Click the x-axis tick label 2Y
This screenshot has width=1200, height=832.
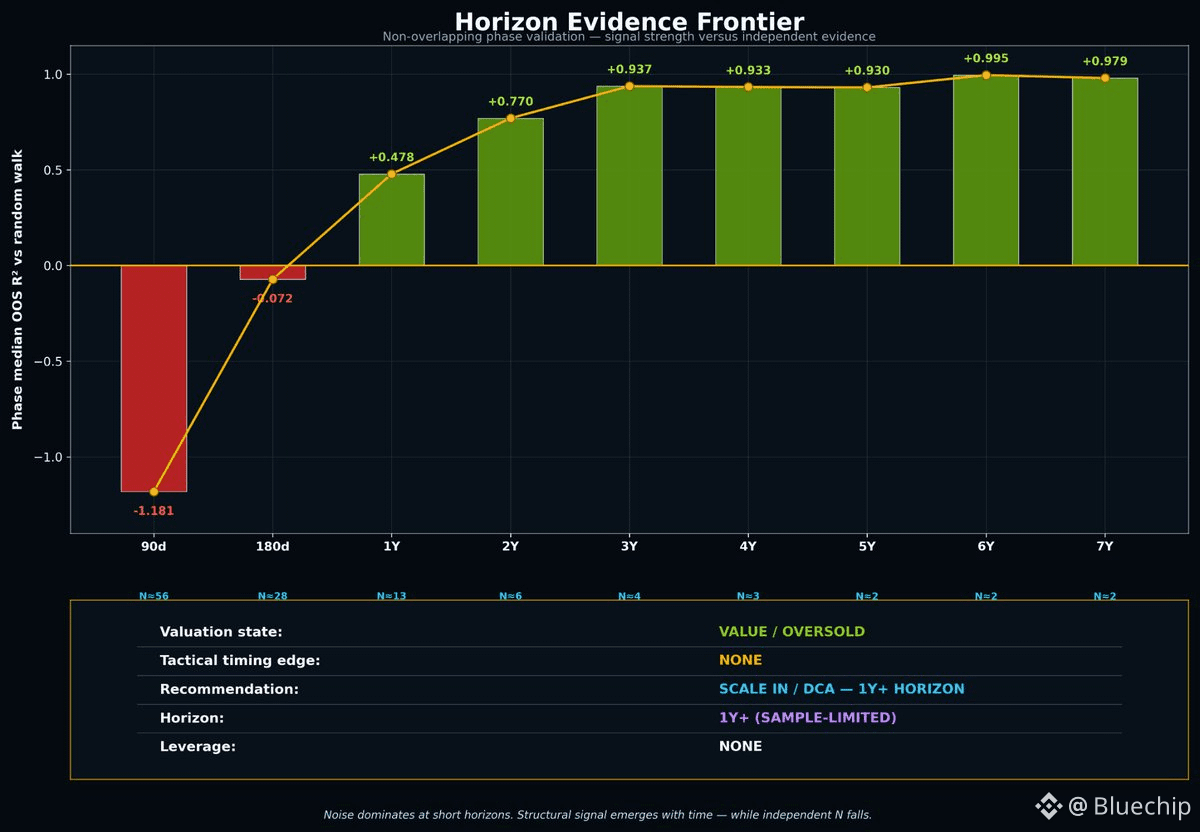tap(510, 547)
